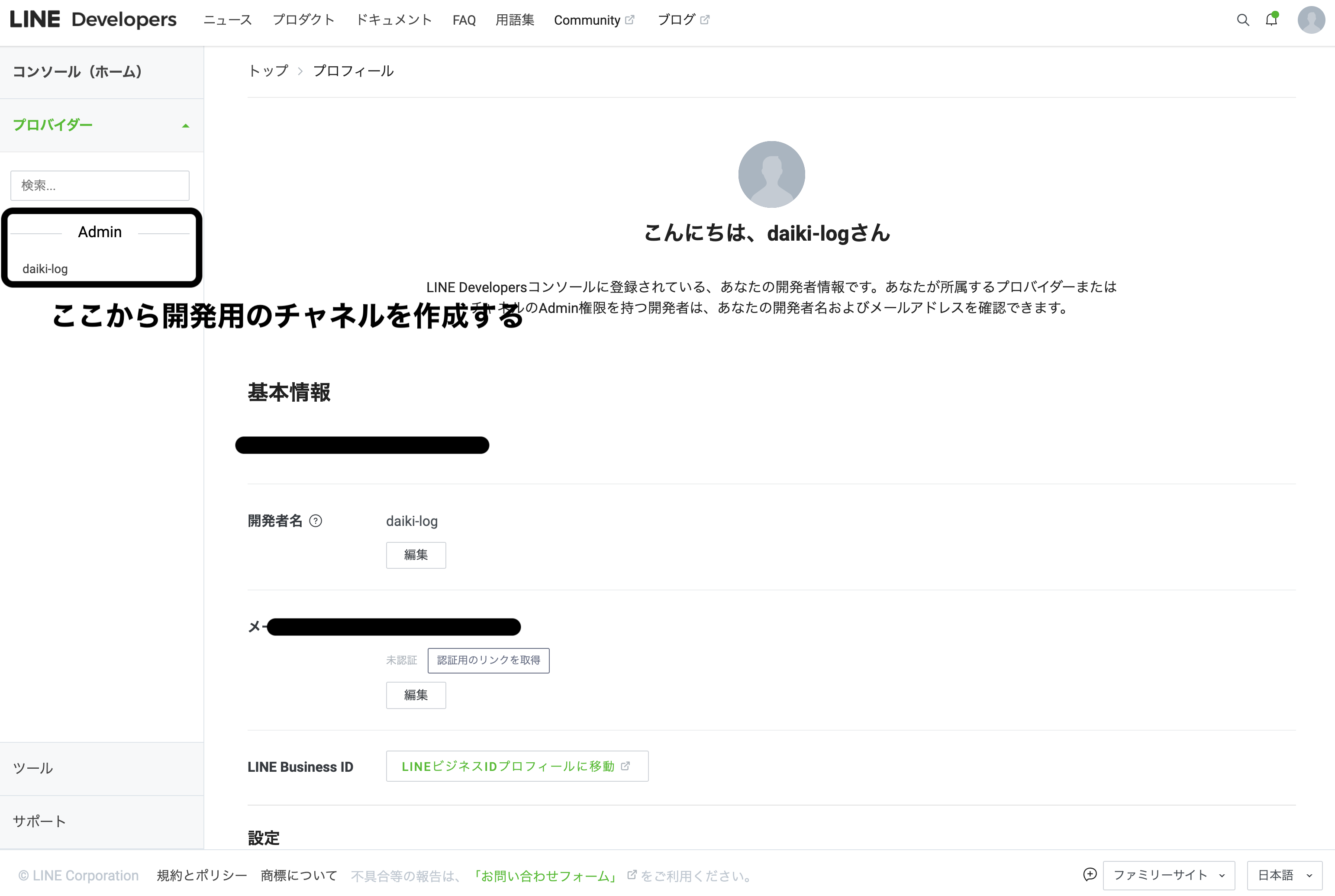Click the プロフィール breadcrumb text

353,71
